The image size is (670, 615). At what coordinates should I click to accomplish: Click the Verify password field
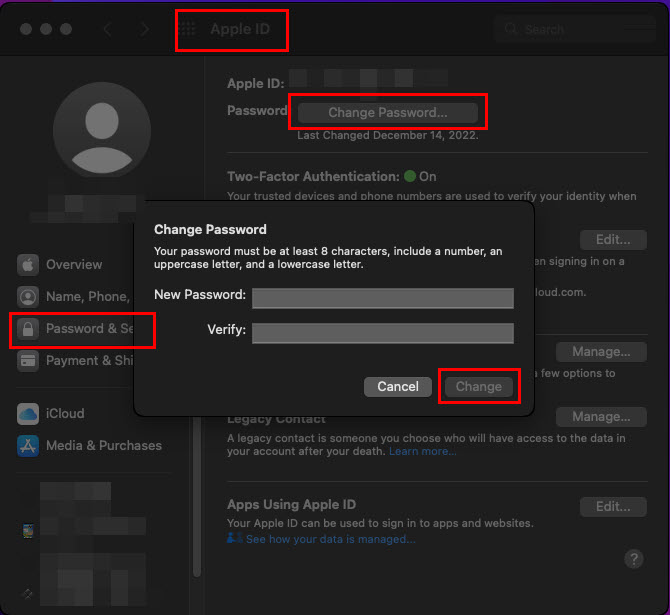click(x=382, y=333)
